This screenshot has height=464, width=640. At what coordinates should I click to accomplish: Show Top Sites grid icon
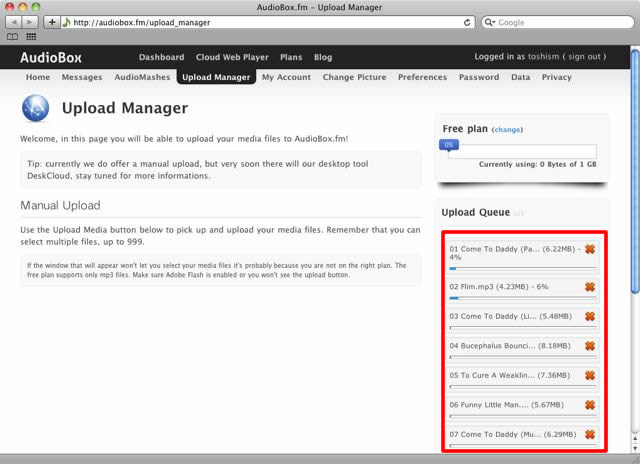pos(31,37)
